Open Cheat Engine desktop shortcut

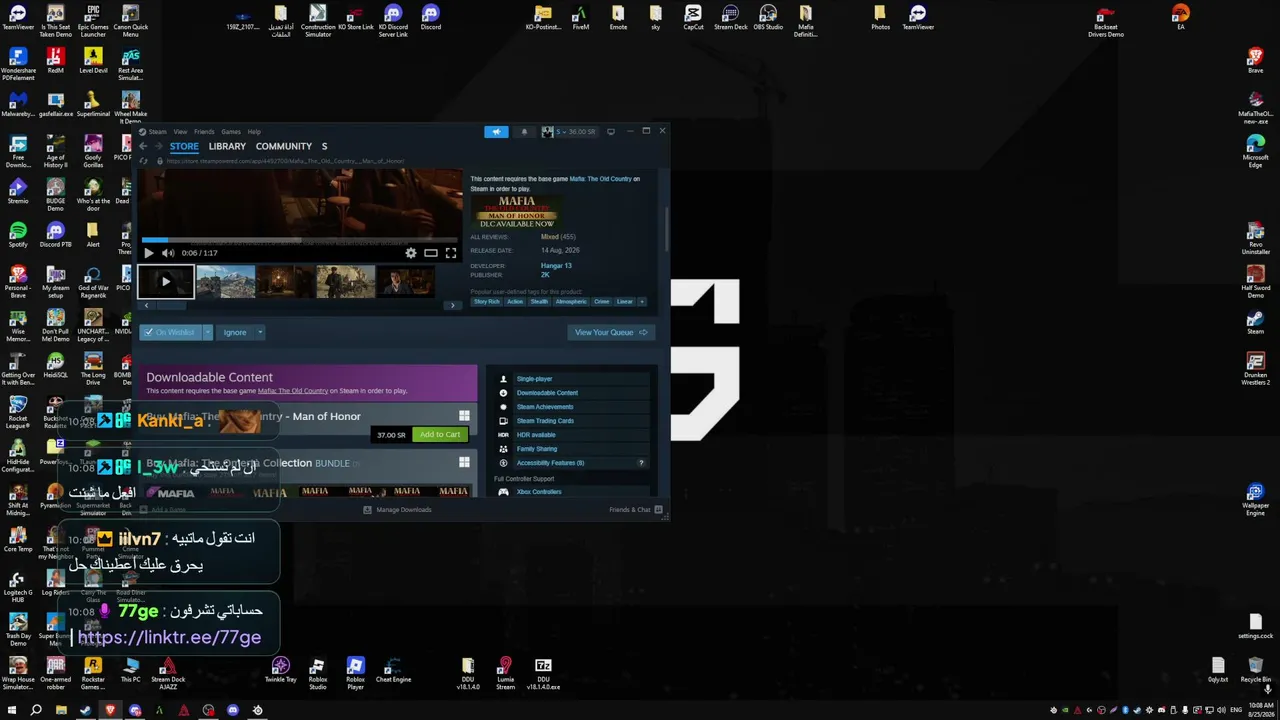point(393,670)
